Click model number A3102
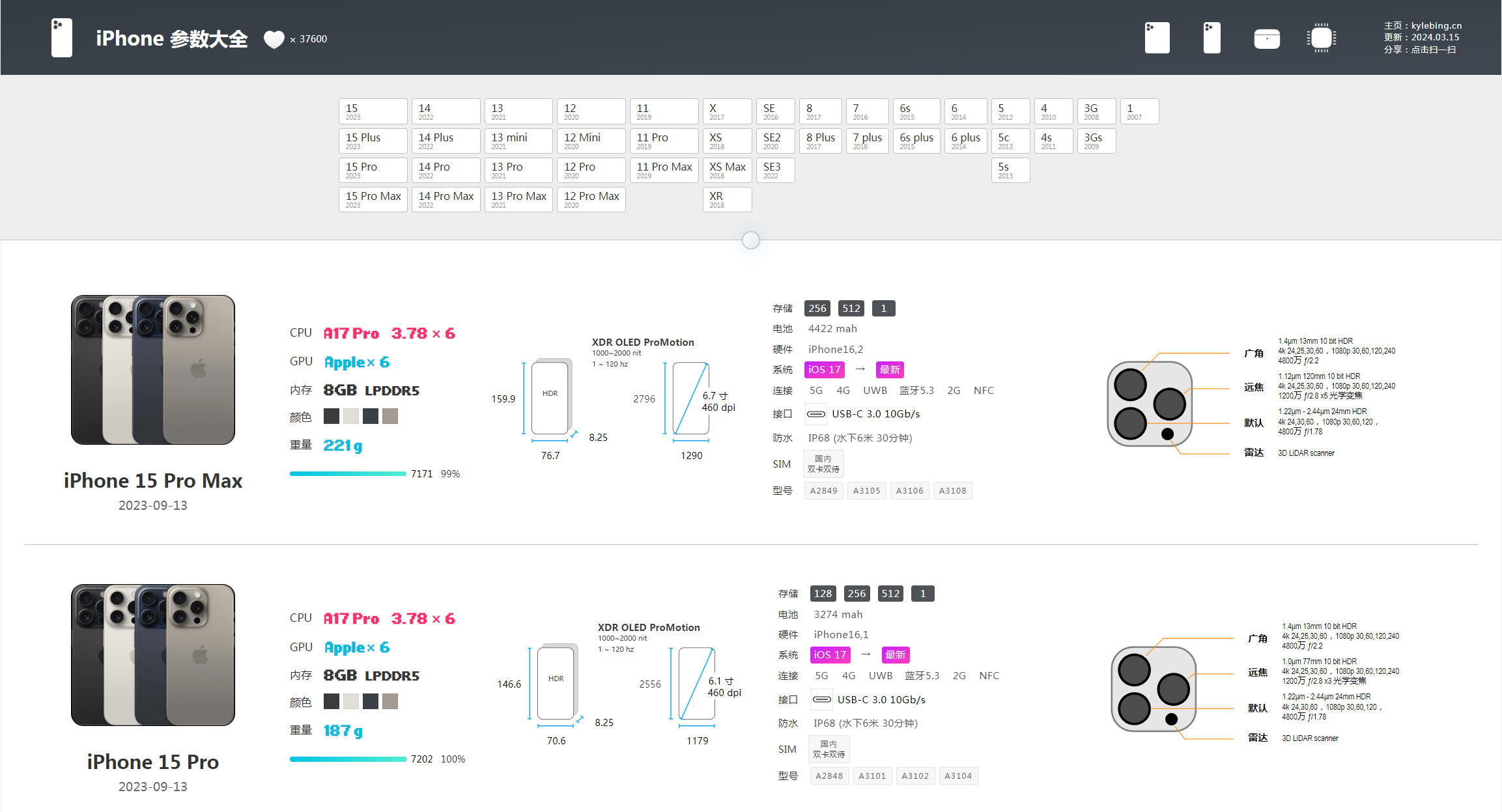The image size is (1502, 812). click(x=915, y=776)
